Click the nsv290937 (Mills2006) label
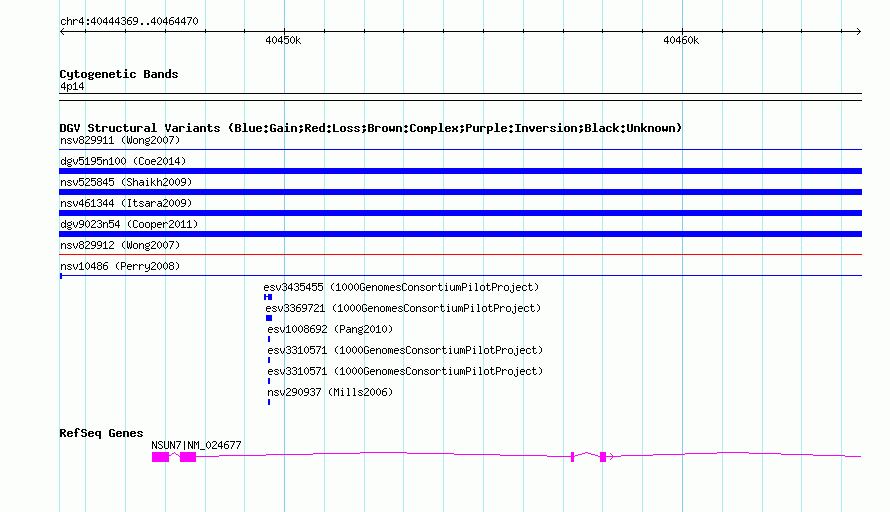The image size is (890, 512). [330, 392]
